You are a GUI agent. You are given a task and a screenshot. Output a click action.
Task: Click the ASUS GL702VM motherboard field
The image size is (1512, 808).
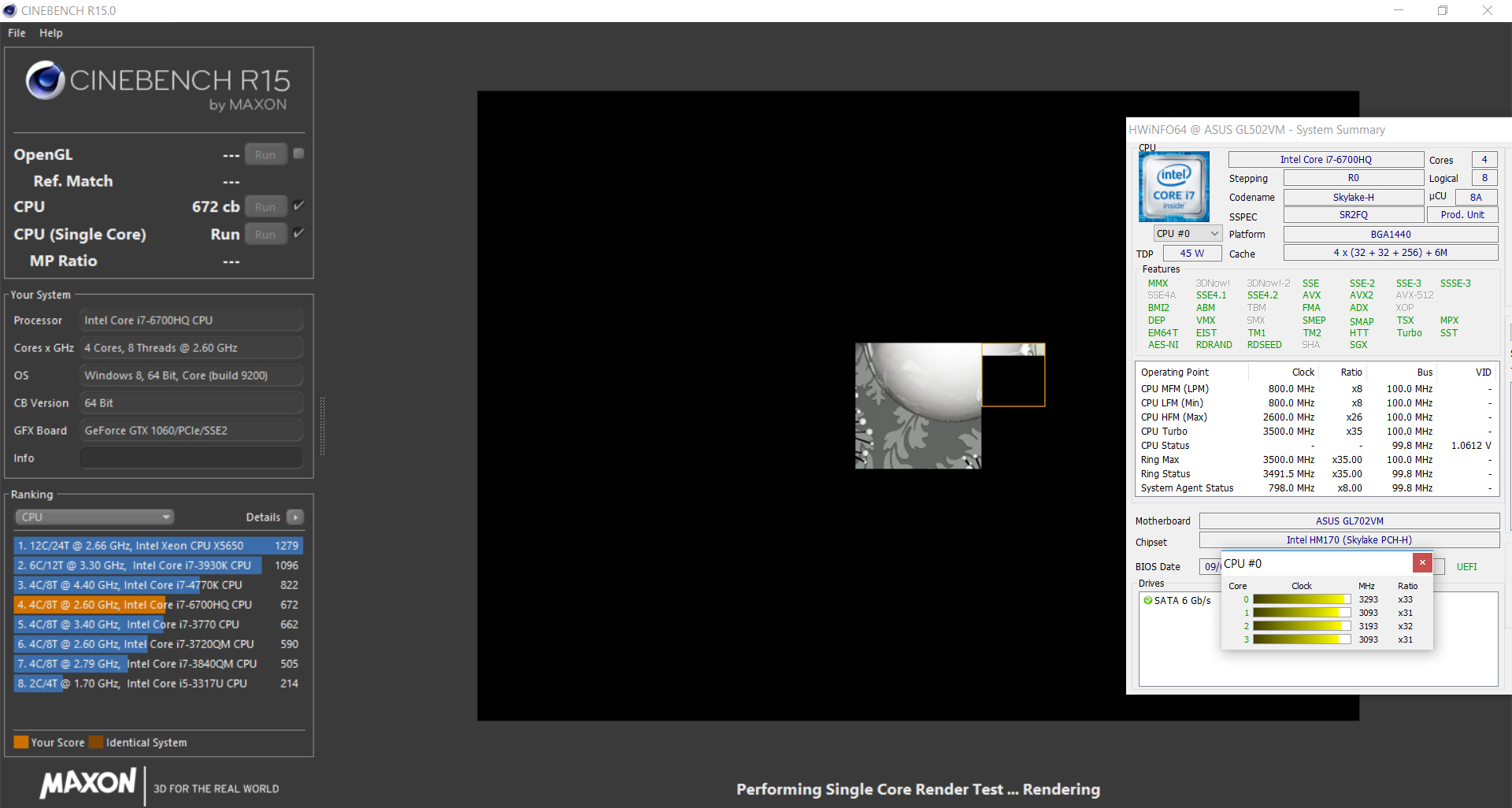(x=1349, y=521)
